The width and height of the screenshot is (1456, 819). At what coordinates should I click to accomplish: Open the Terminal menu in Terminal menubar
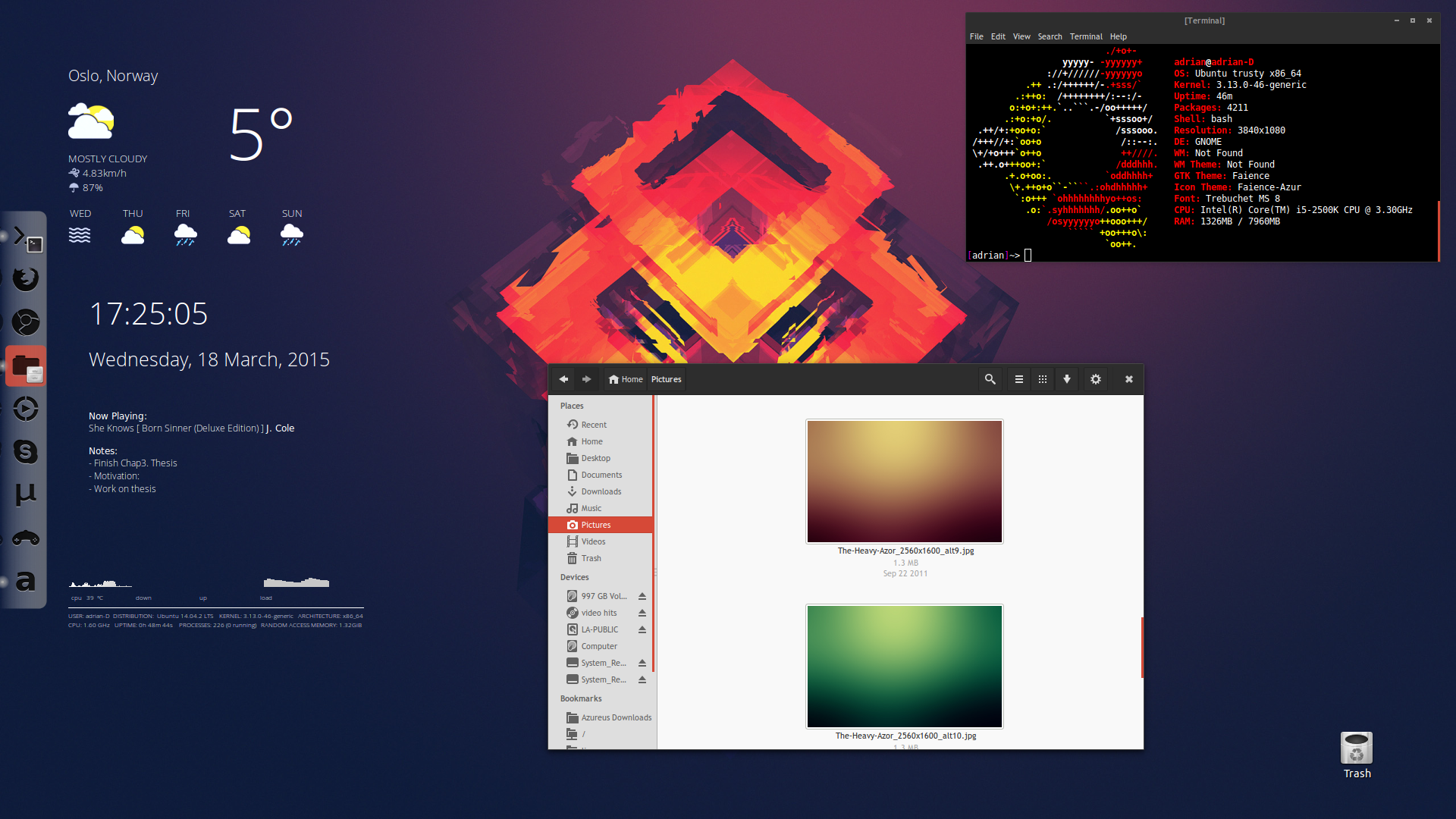[1086, 36]
